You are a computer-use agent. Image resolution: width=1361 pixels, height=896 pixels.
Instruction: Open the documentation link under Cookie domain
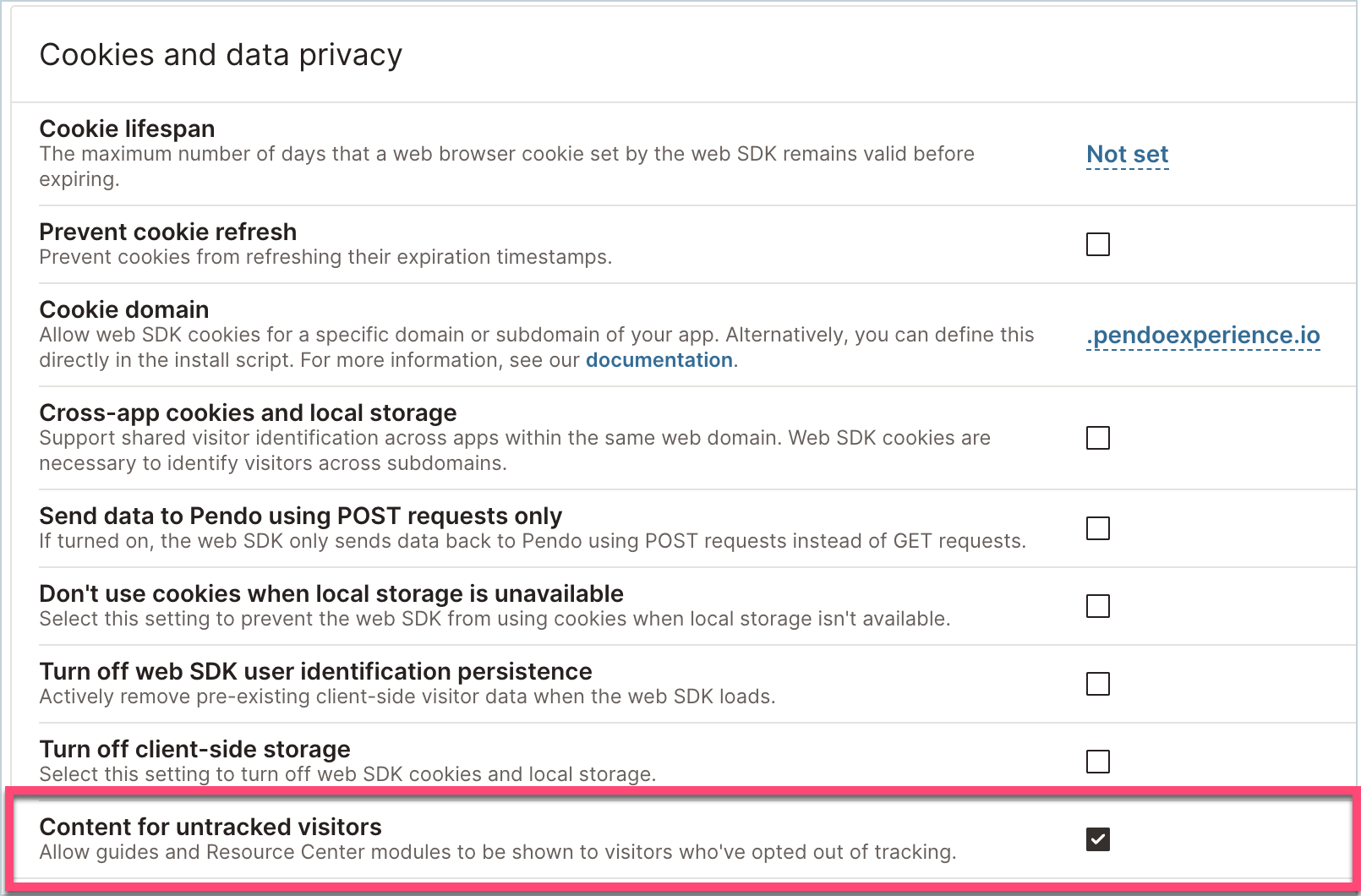(659, 360)
